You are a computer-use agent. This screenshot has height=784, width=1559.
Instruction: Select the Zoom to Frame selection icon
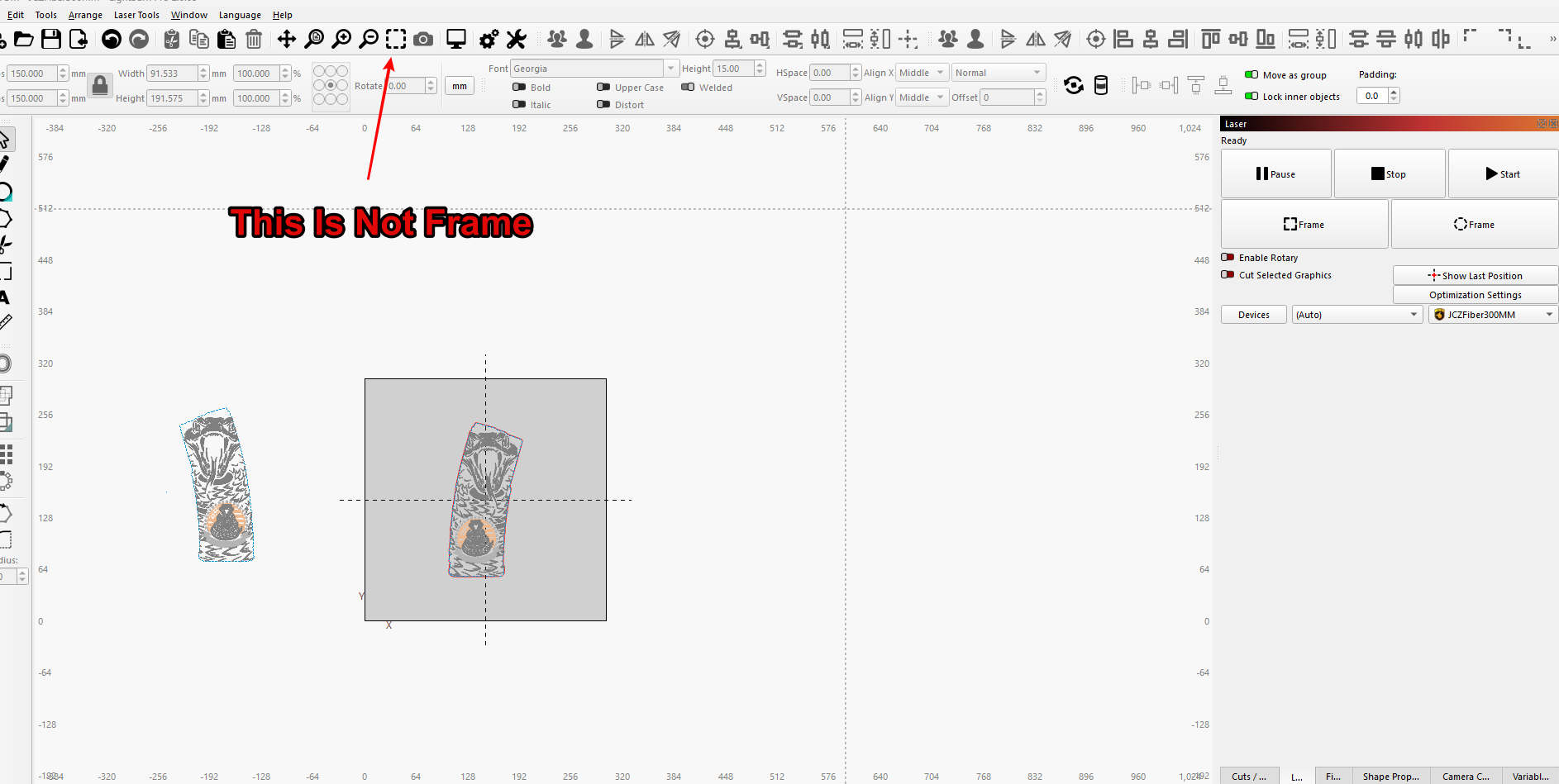tap(396, 39)
